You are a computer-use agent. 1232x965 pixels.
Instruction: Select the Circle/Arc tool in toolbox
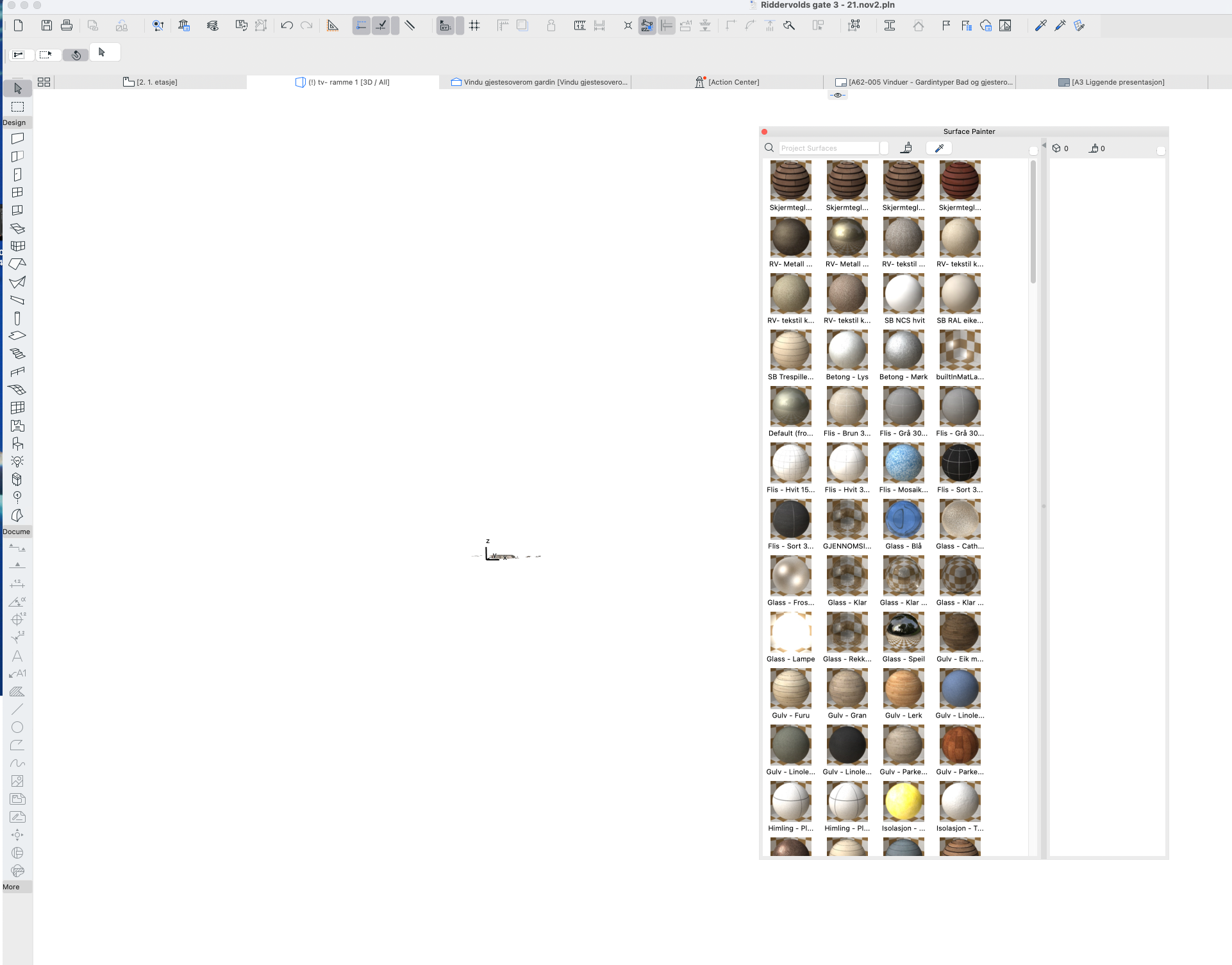17,727
